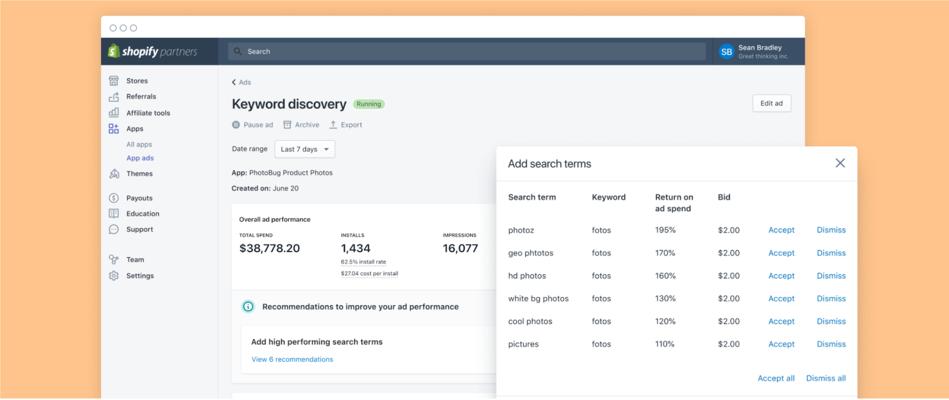Click the recommendations info icon
This screenshot has width=949, height=400.
click(248, 307)
